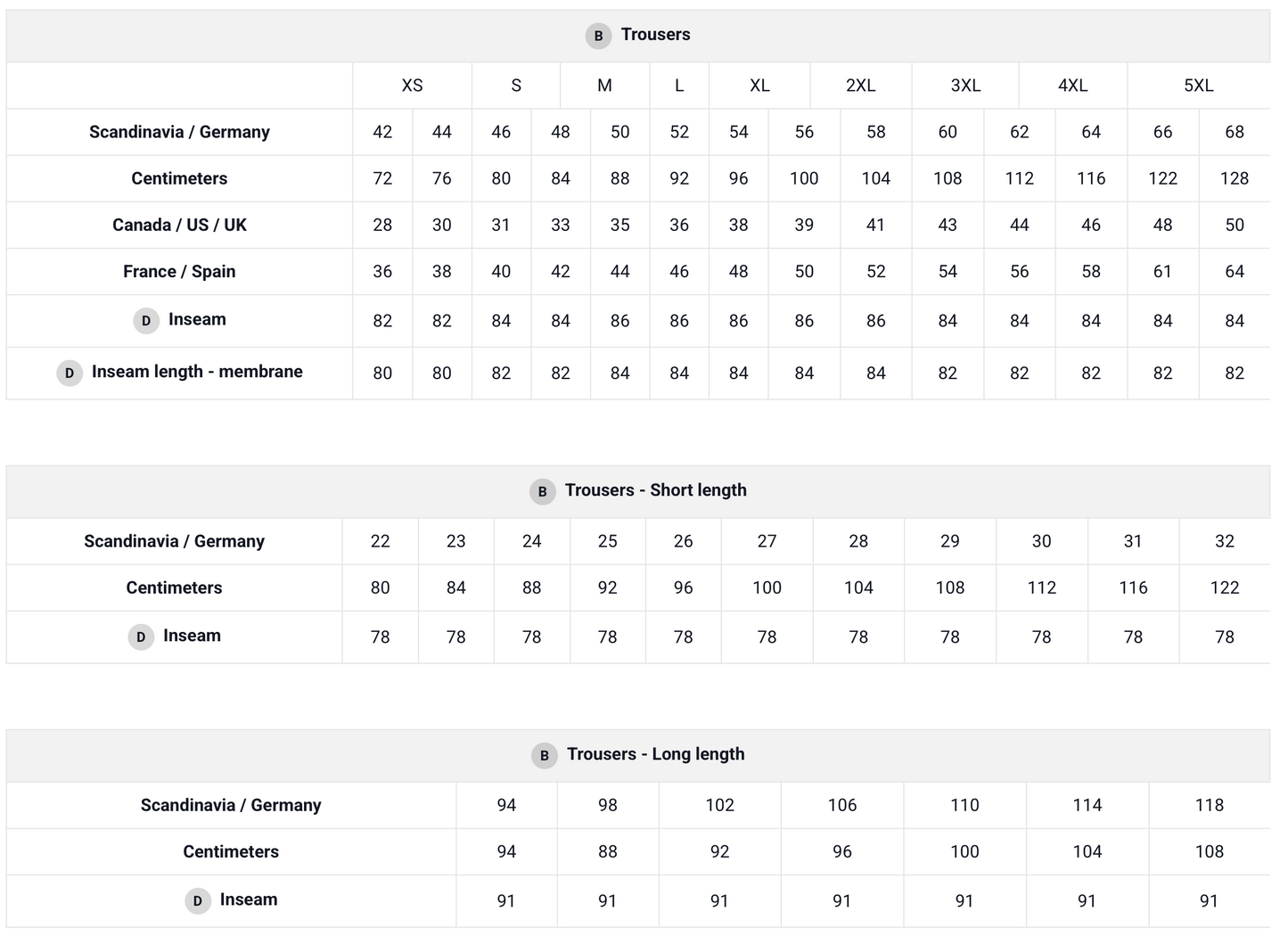Select the 5XL size column header
The image size is (1288, 936).
point(1198,86)
